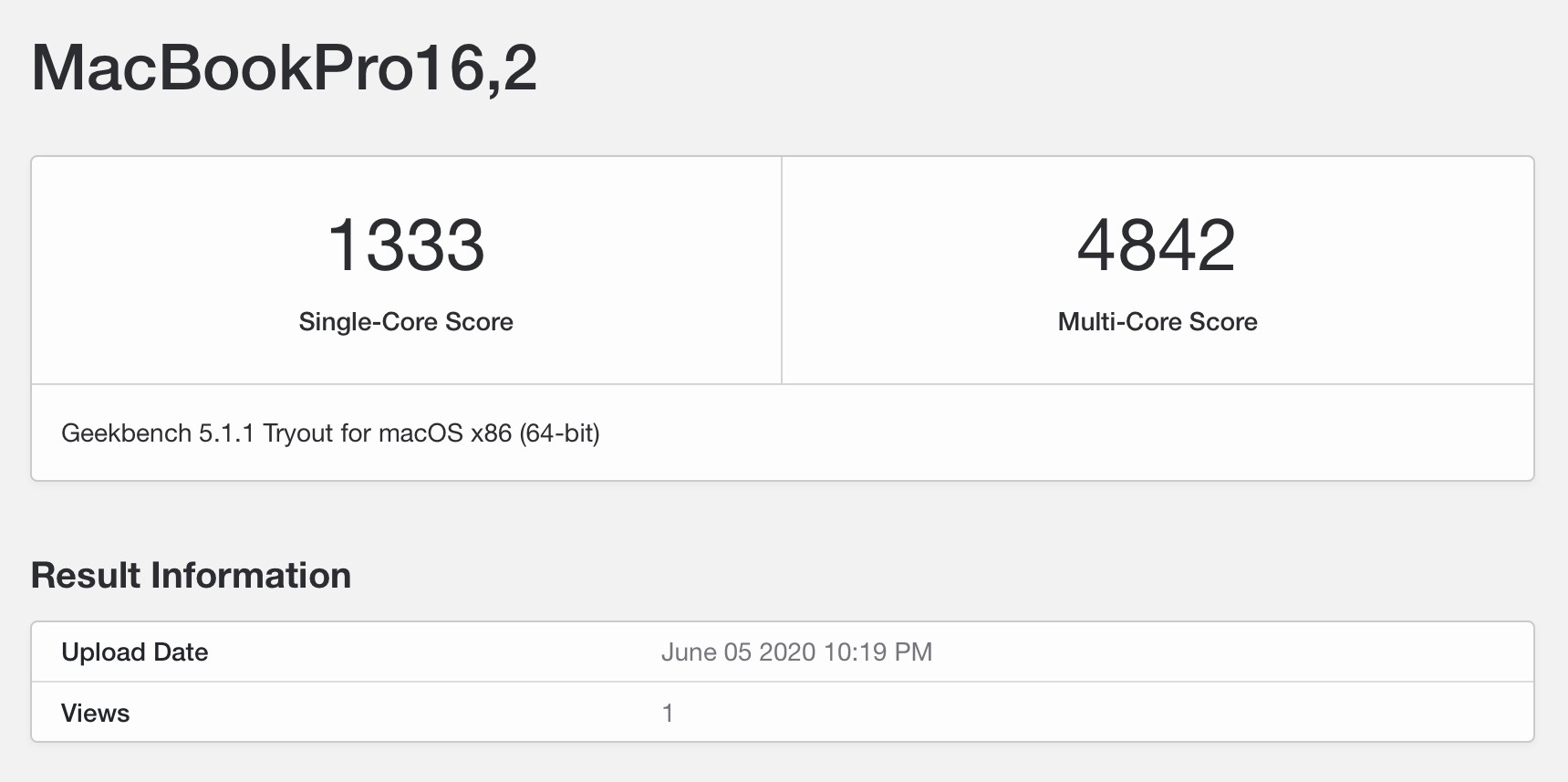Image resolution: width=1568 pixels, height=782 pixels.
Task: Select the 1333 single-core score number
Action: coord(406,245)
